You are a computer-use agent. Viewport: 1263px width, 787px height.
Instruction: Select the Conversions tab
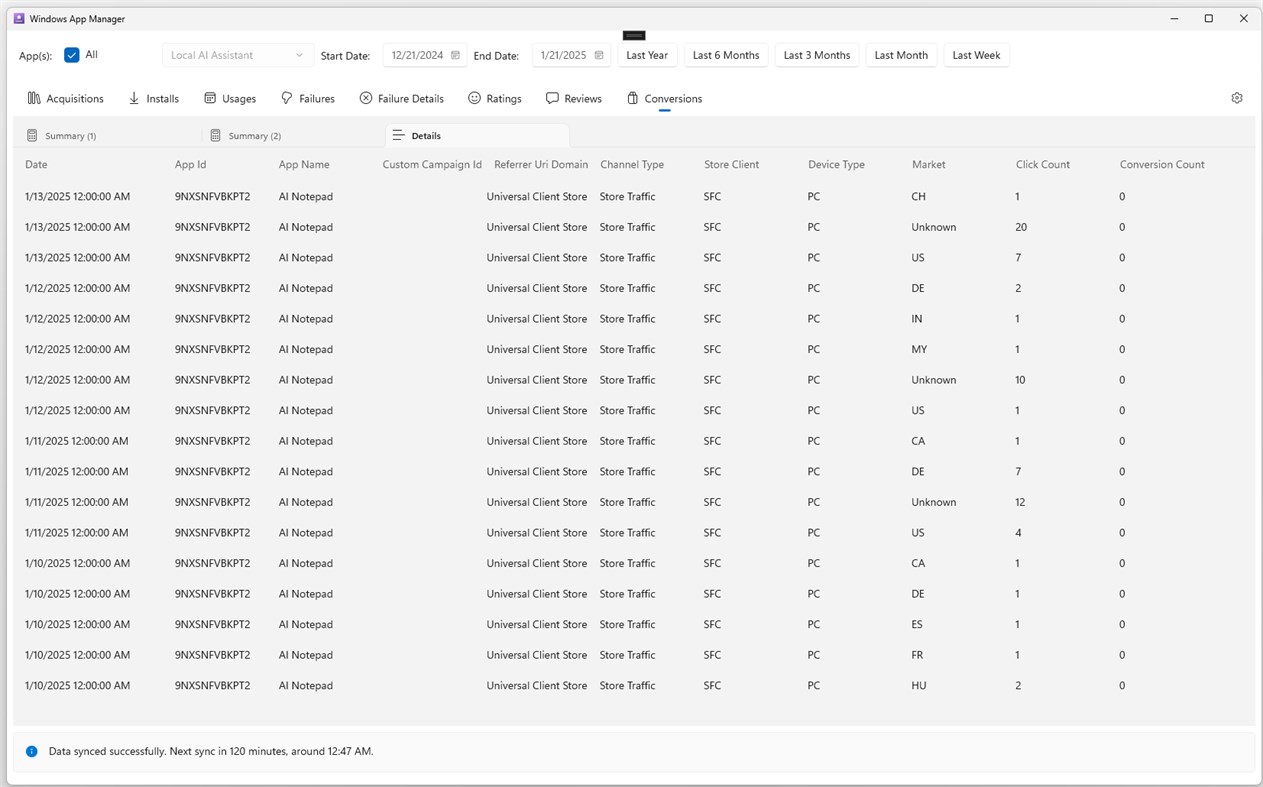[x=665, y=98]
